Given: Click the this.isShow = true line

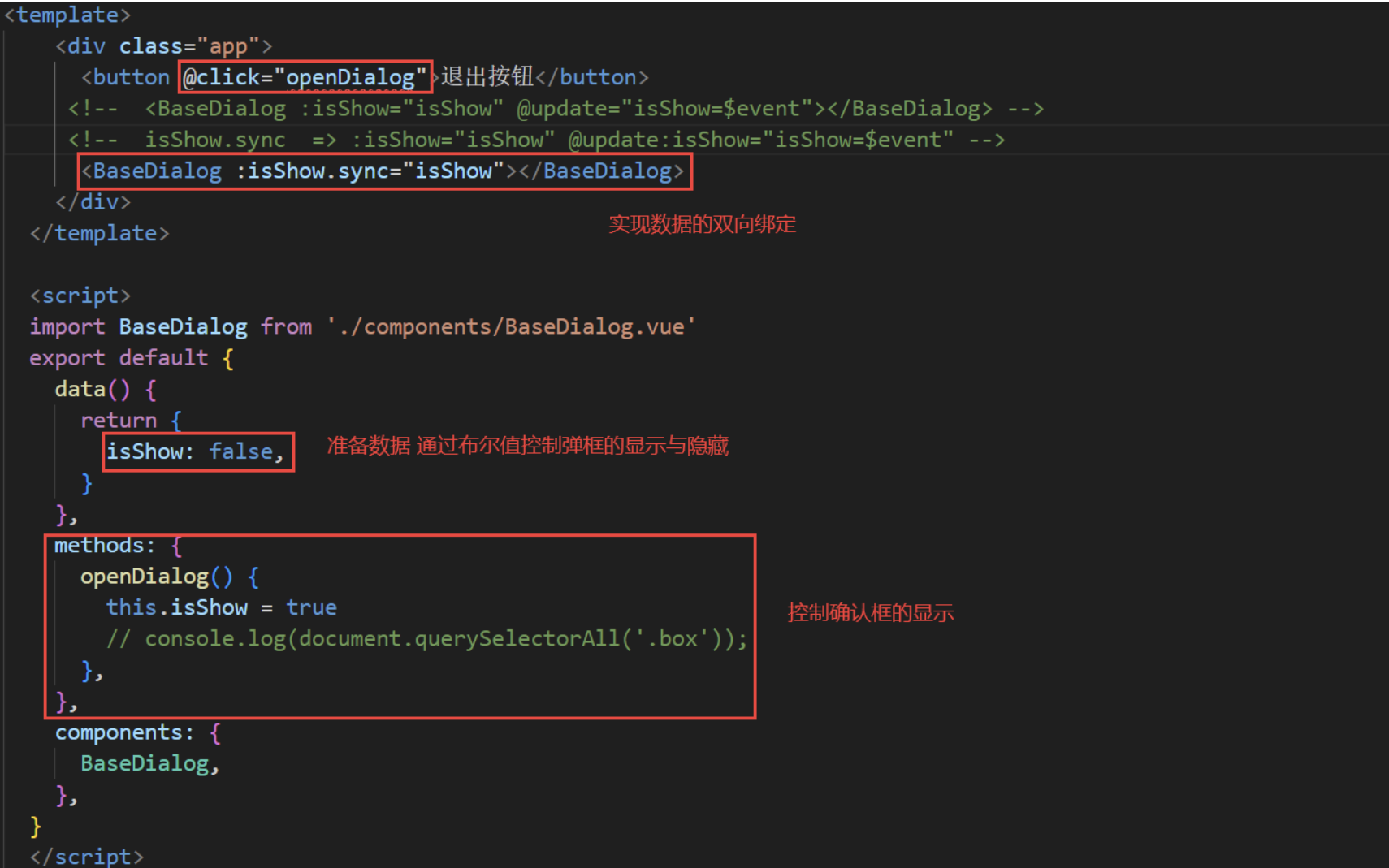Looking at the screenshot, I should click(221, 607).
